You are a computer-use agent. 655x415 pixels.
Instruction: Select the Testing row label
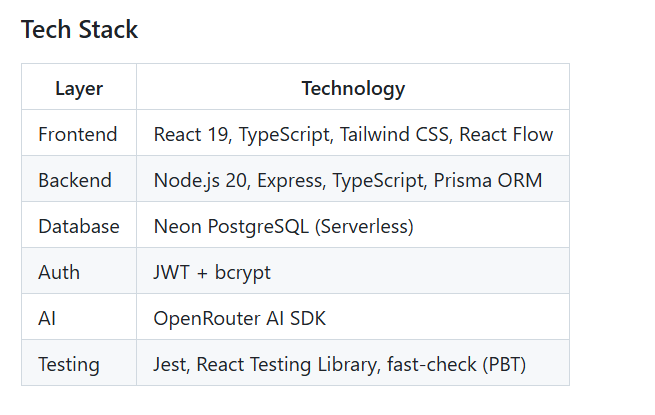[x=69, y=364]
